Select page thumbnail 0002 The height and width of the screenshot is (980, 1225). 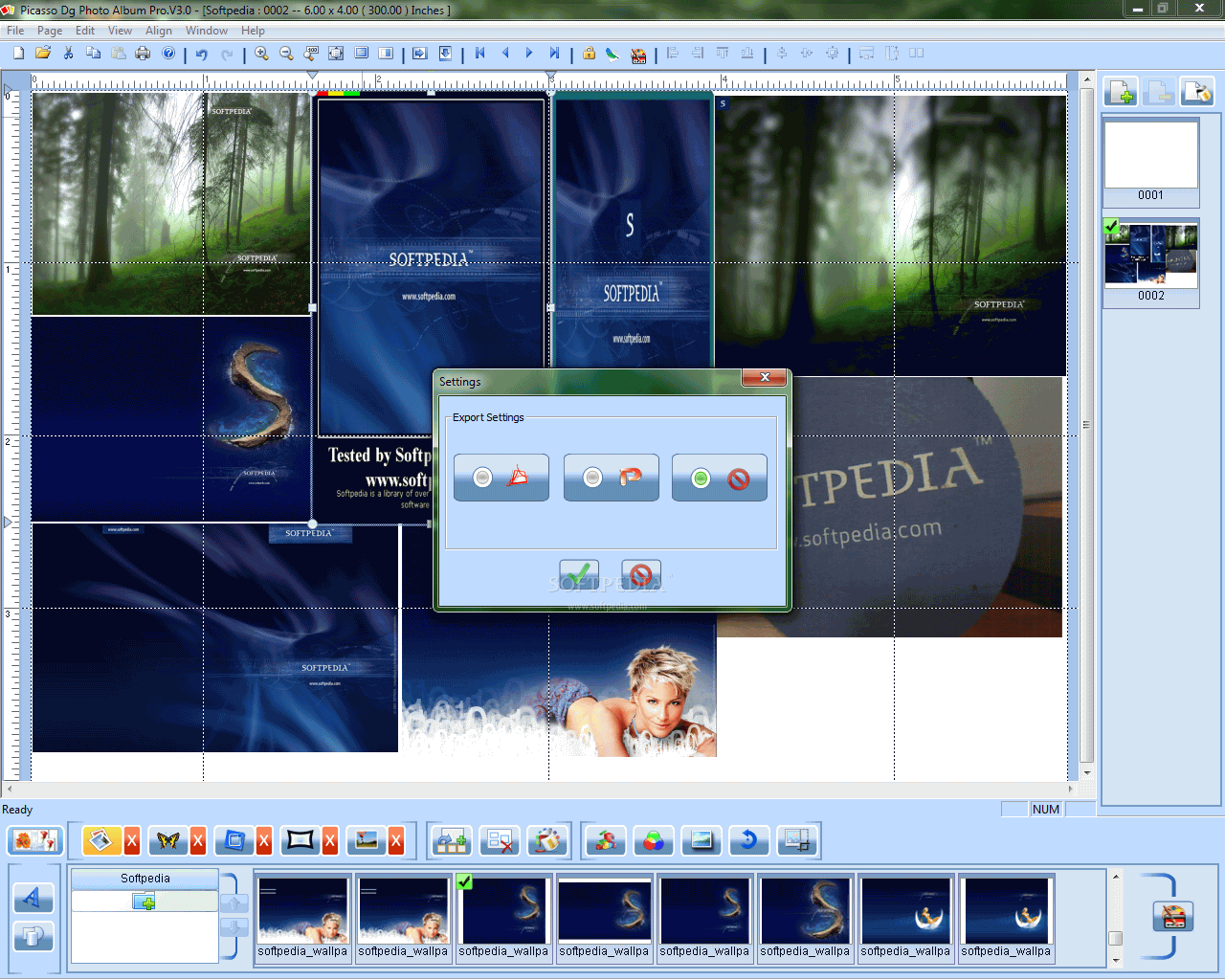(x=1151, y=262)
